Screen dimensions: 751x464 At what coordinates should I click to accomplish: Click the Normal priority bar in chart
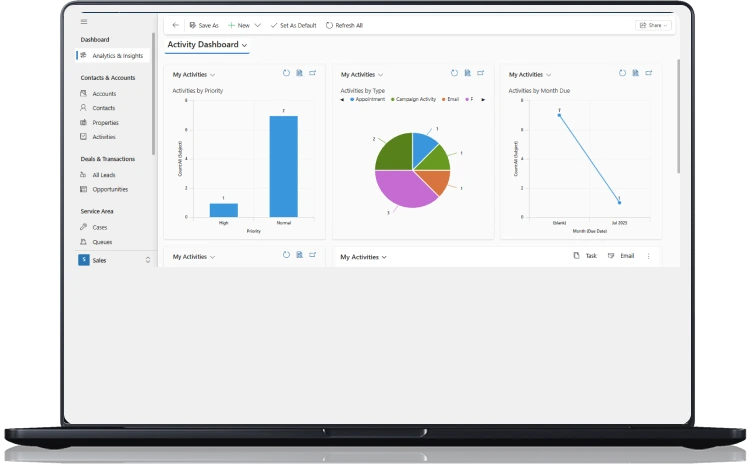pyautogui.click(x=283, y=166)
